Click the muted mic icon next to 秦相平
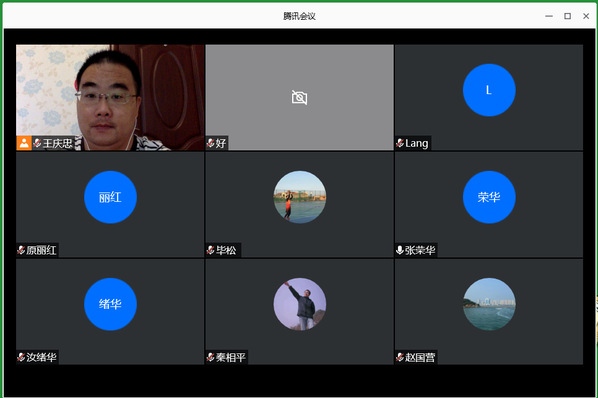598x398 pixels. tap(211, 358)
